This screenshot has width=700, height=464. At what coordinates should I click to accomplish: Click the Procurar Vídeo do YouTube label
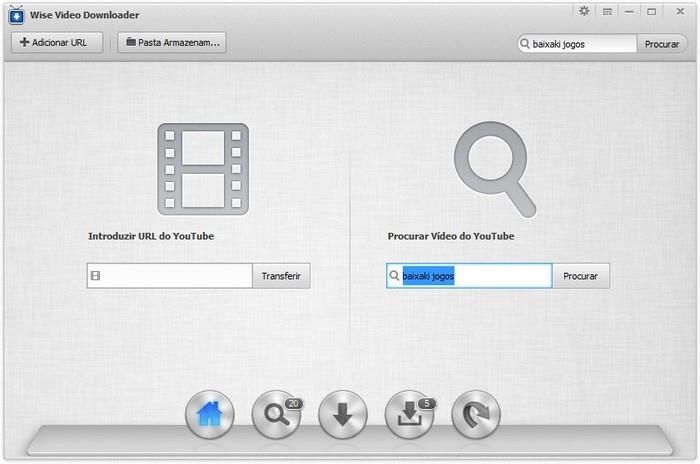click(451, 236)
